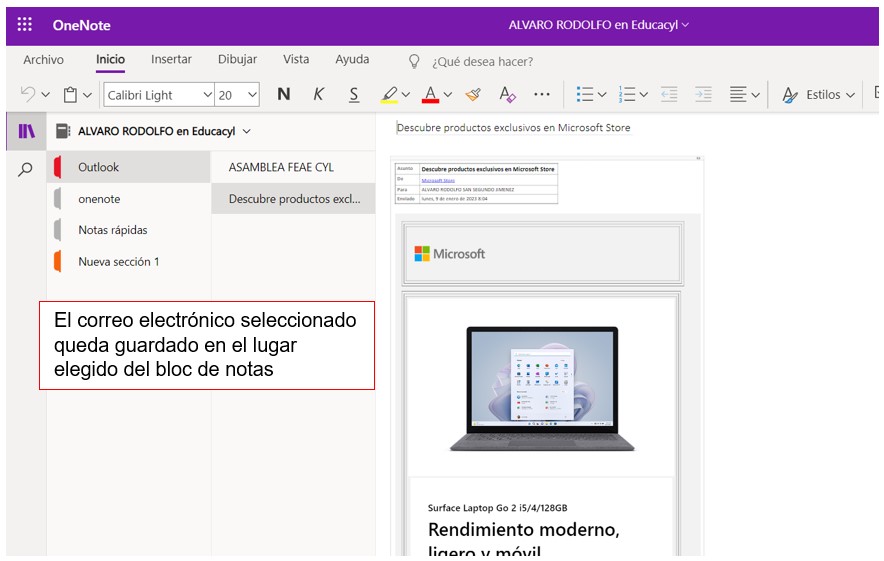Image resolution: width=884 pixels, height=561 pixels.
Task: Click the Surface laptop image
Action: [x=542, y=389]
